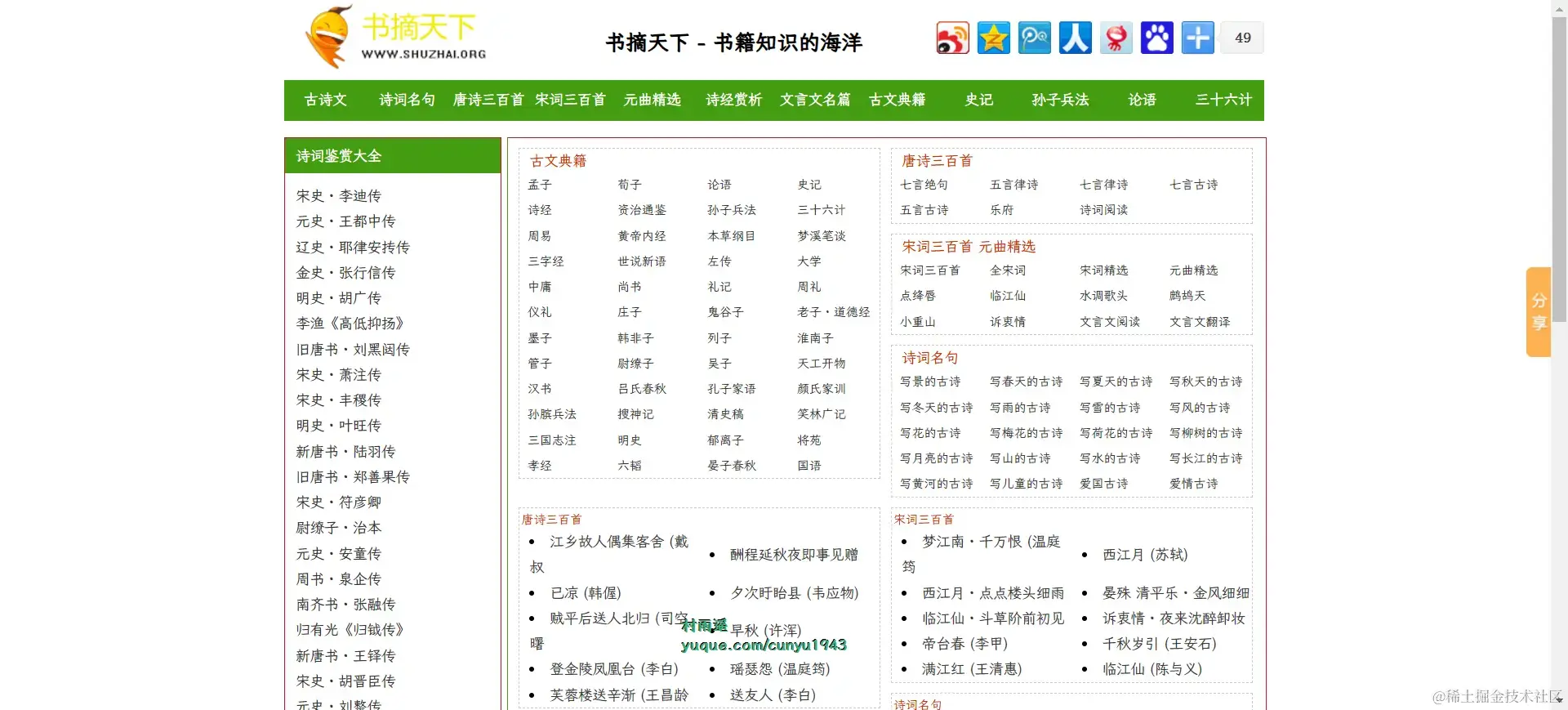The height and width of the screenshot is (710, 1568).
Task: Click the 书摘天下 site logo
Action: tap(396, 37)
